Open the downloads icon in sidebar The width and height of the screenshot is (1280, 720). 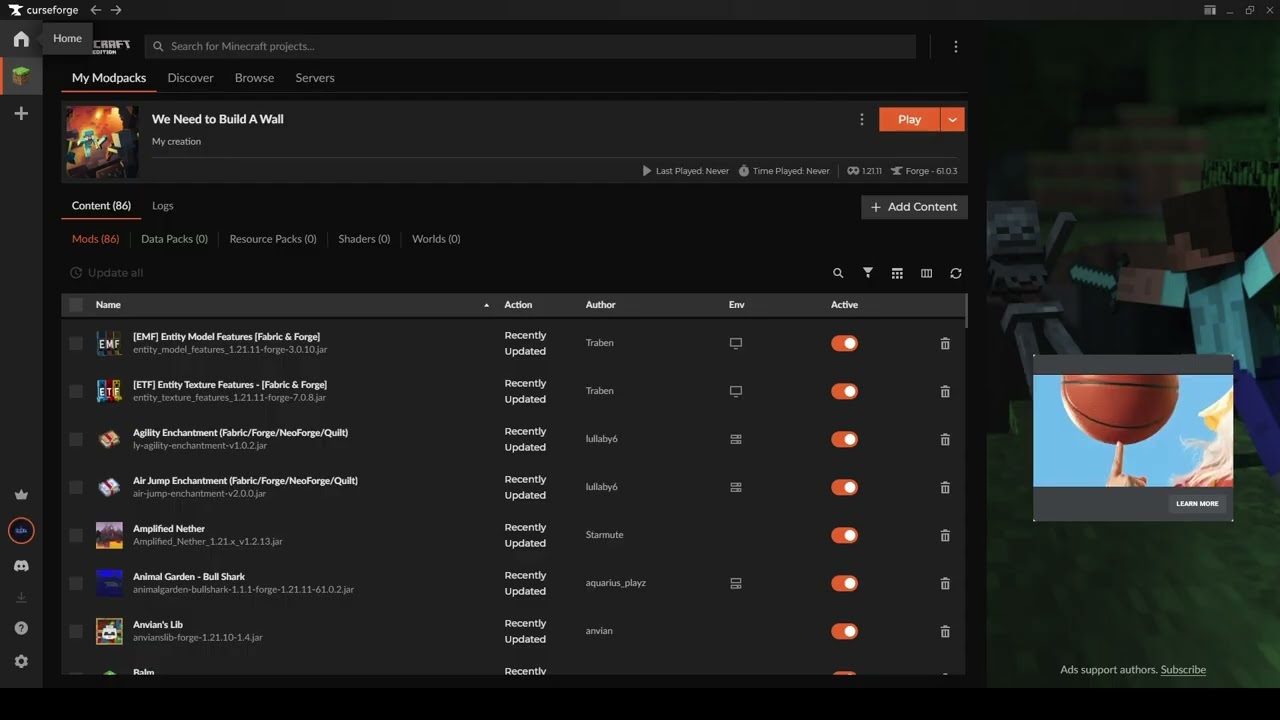coord(21,597)
